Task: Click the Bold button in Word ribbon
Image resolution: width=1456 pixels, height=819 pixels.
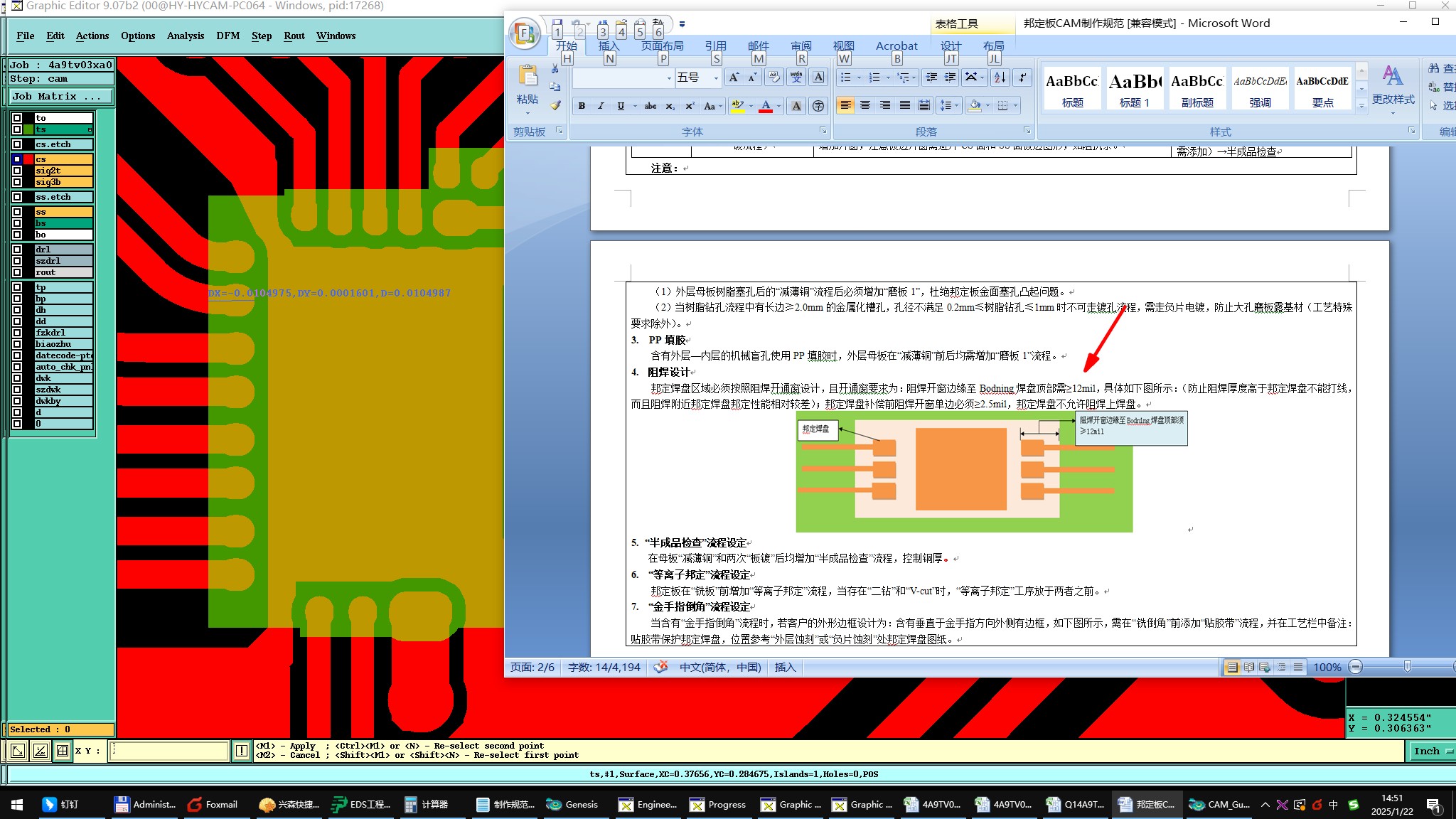Action: tap(582, 106)
